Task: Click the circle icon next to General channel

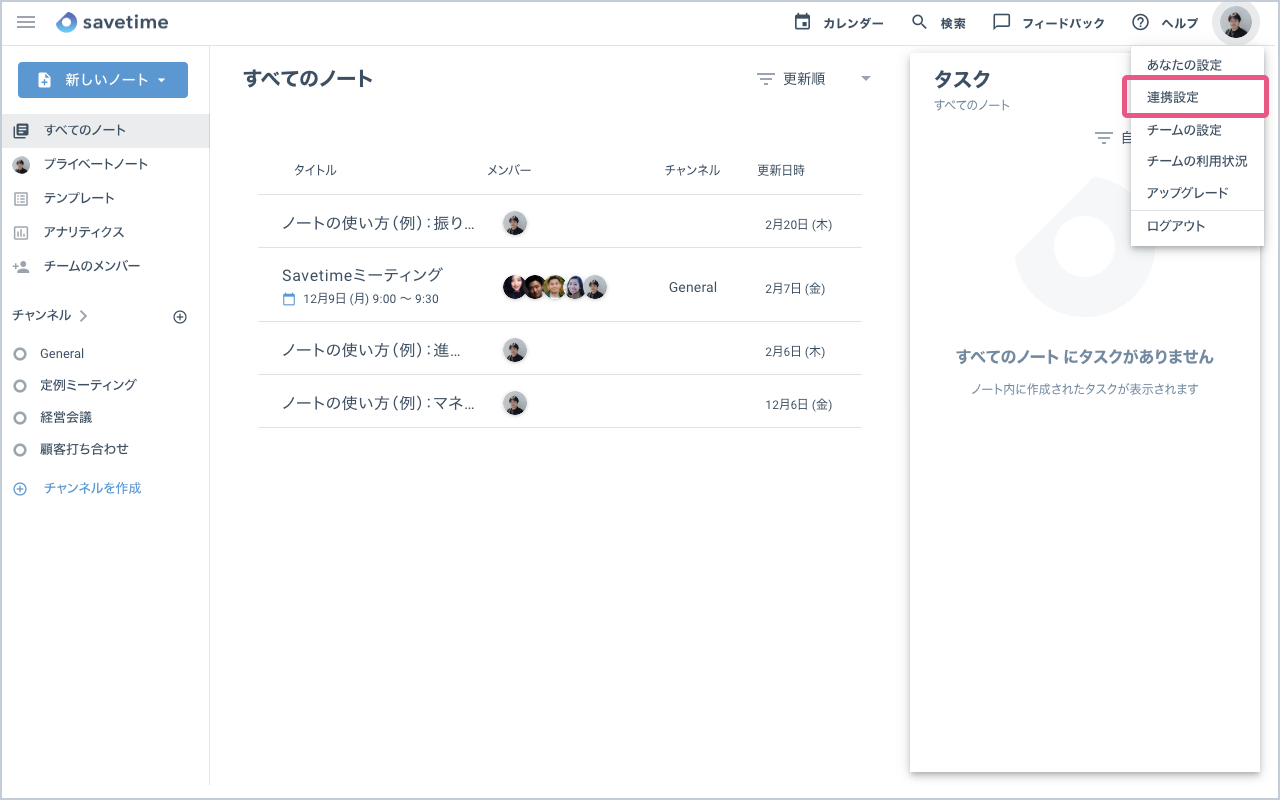Action: [20, 354]
